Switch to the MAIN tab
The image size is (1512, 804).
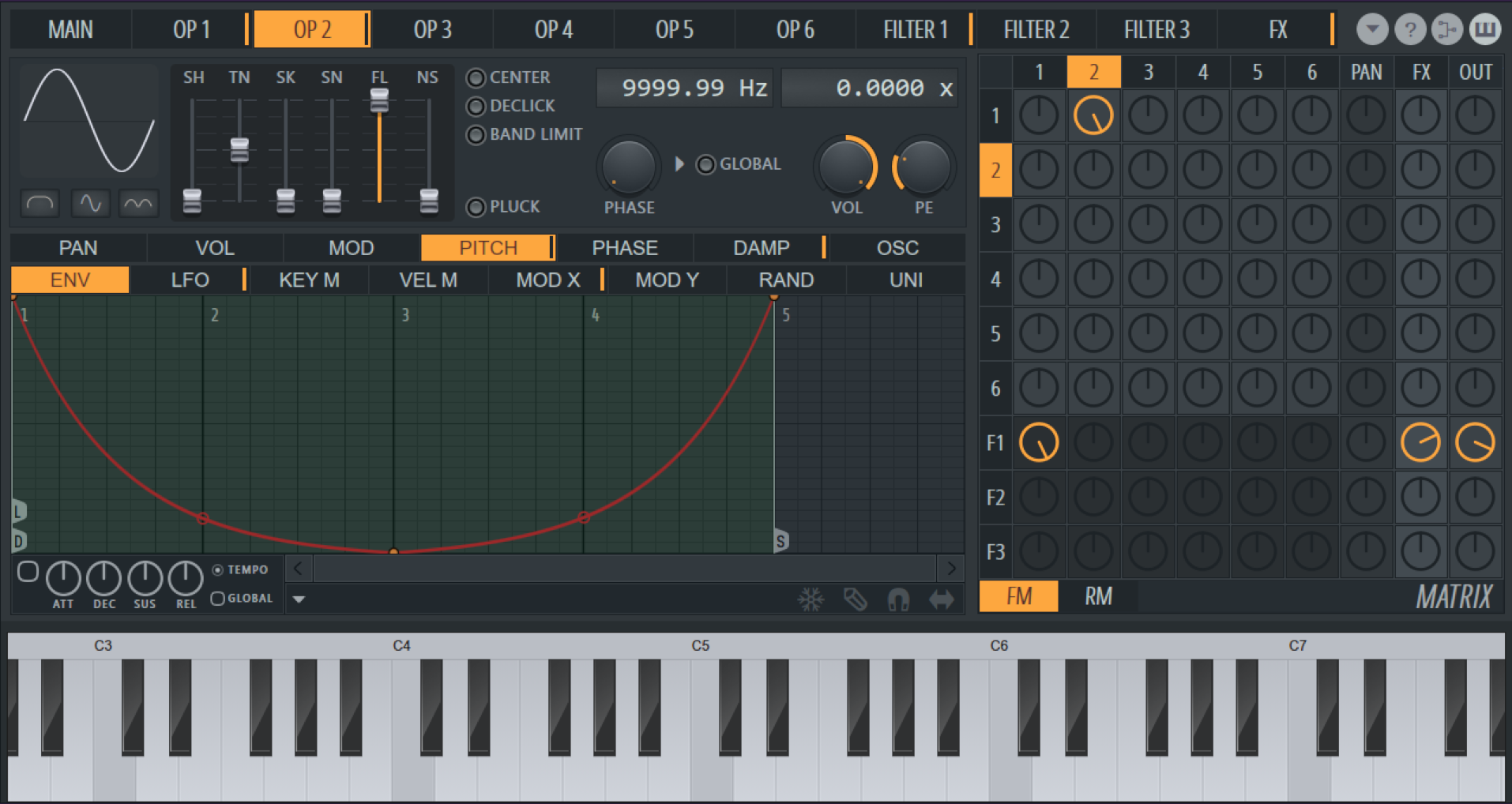[x=70, y=30]
